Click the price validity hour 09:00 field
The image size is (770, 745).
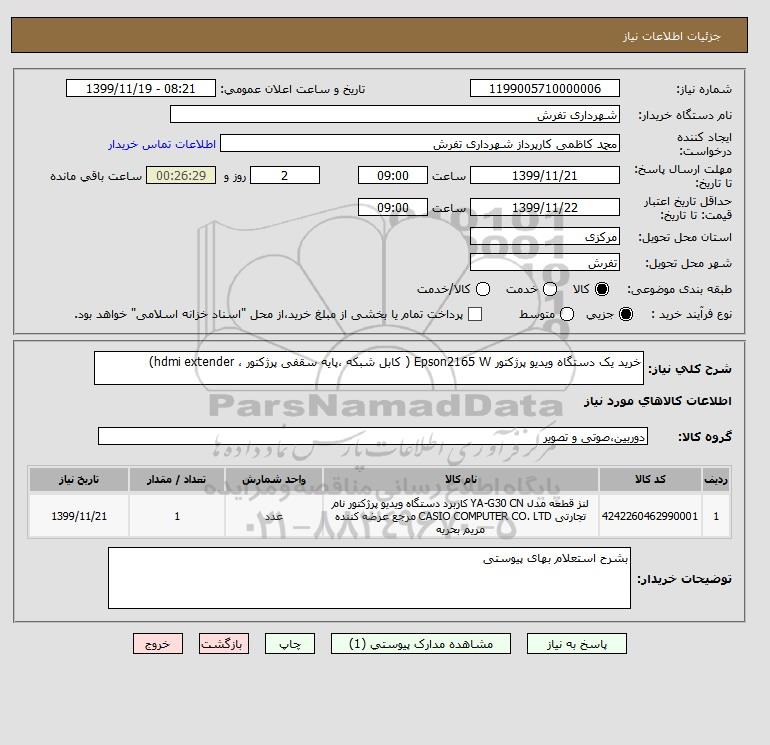tap(393, 207)
